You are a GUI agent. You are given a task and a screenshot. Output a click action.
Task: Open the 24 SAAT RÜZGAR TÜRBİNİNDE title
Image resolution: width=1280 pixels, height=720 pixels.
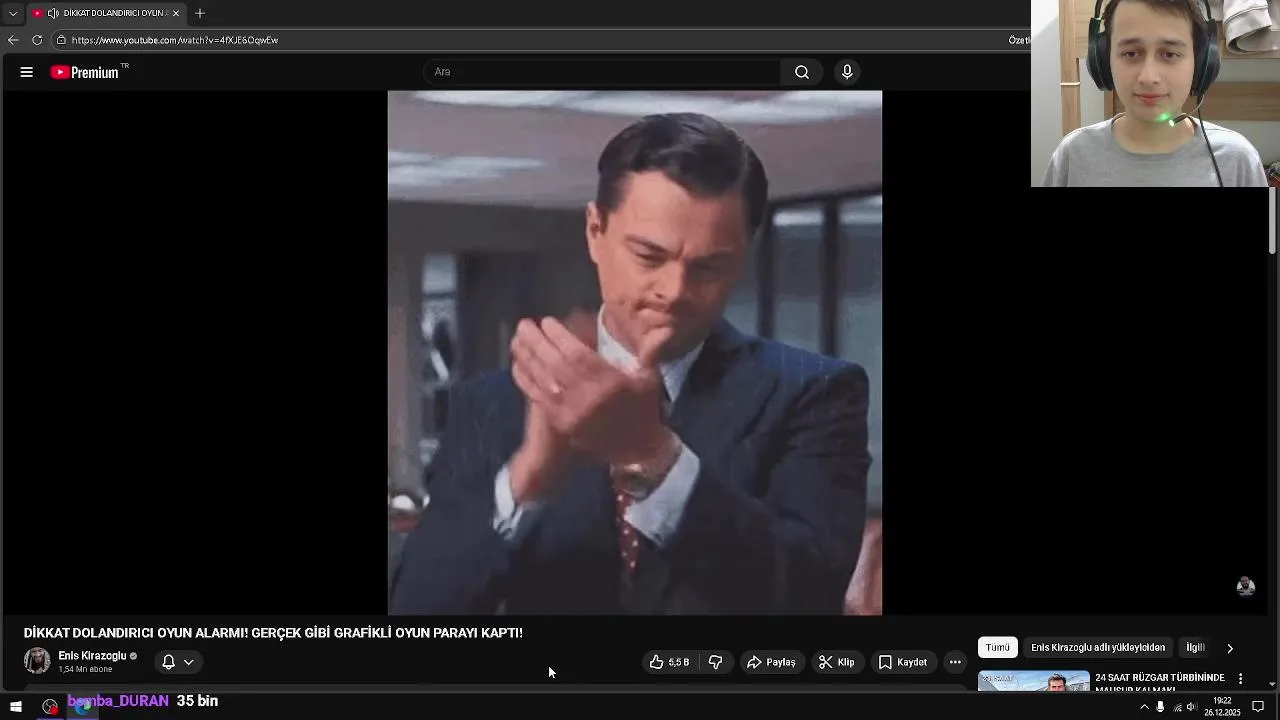point(1160,681)
